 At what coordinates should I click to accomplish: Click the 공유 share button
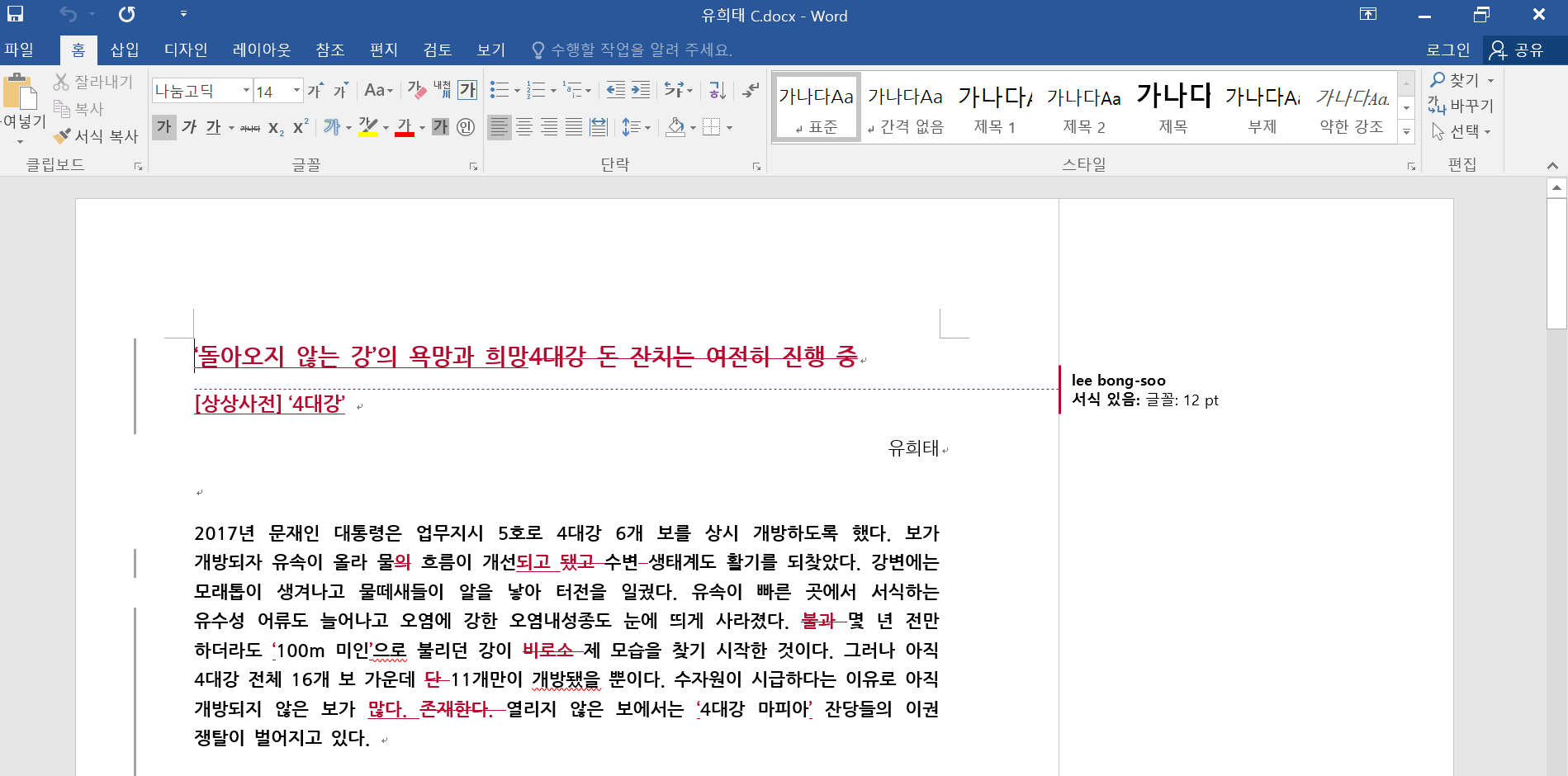tap(1518, 50)
